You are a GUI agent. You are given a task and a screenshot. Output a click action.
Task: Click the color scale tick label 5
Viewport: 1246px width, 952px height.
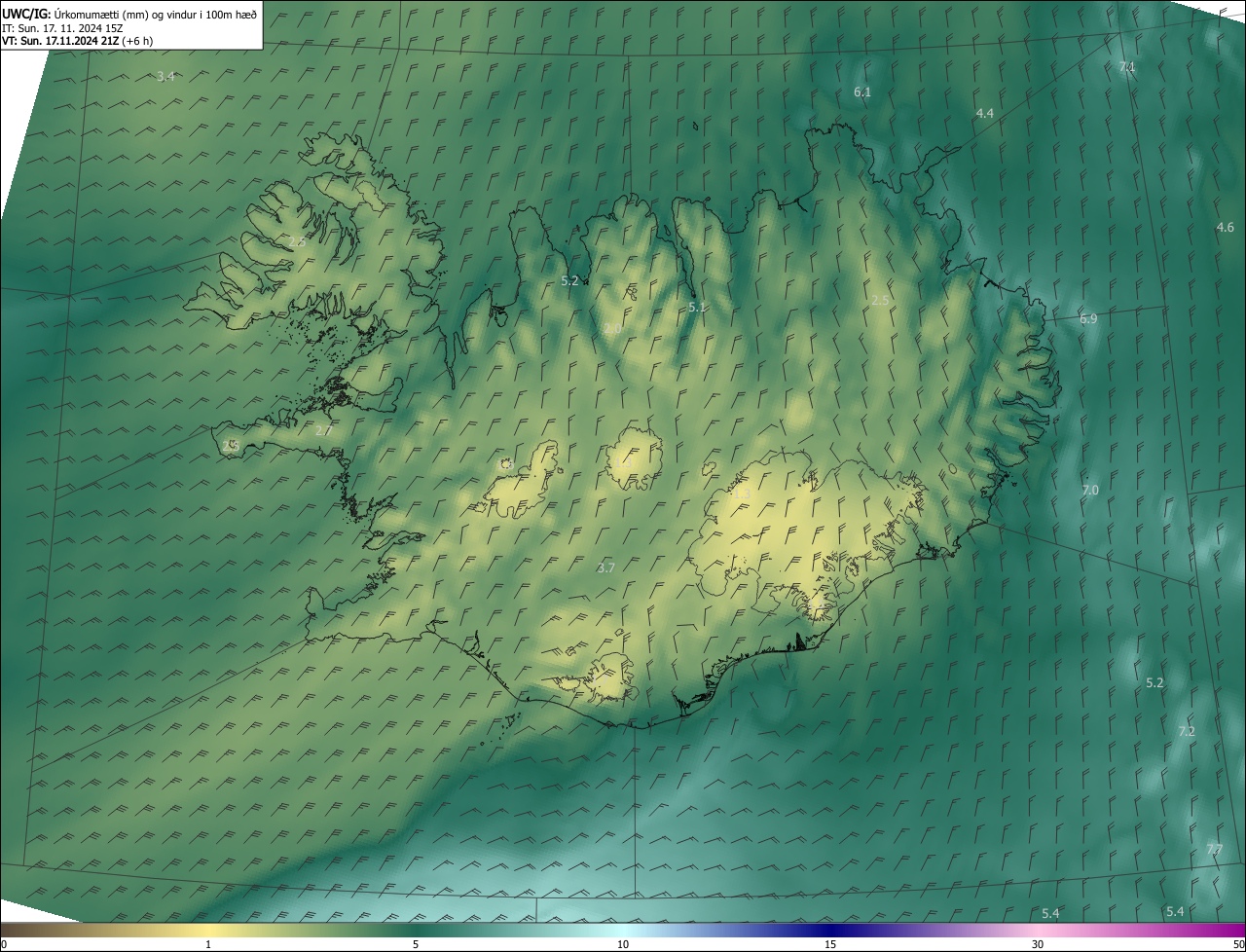[x=416, y=944]
